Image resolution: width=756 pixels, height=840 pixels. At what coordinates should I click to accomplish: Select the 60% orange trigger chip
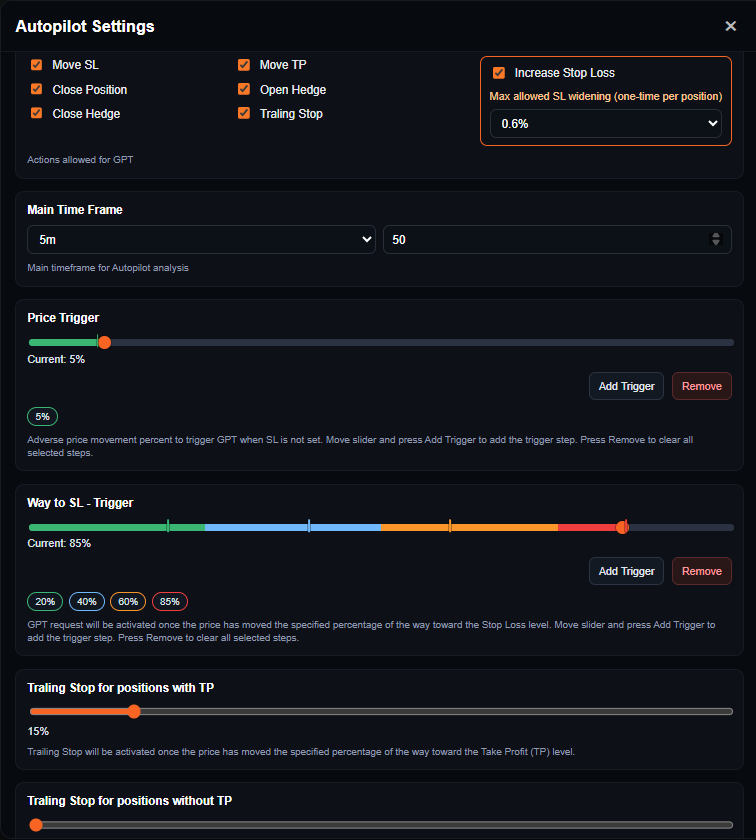coord(128,602)
